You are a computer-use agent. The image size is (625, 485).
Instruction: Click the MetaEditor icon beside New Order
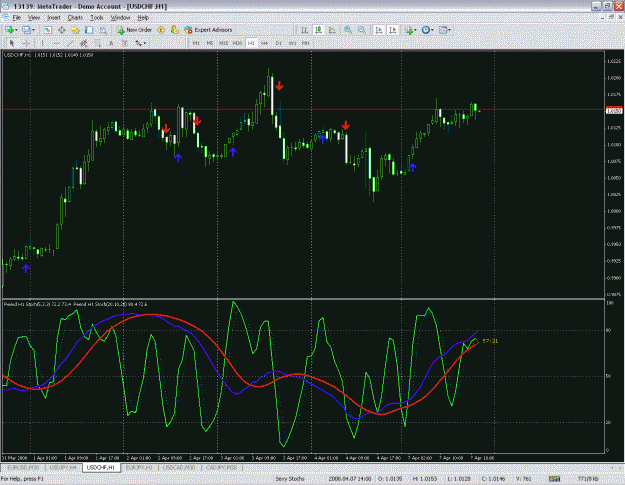click(161, 30)
